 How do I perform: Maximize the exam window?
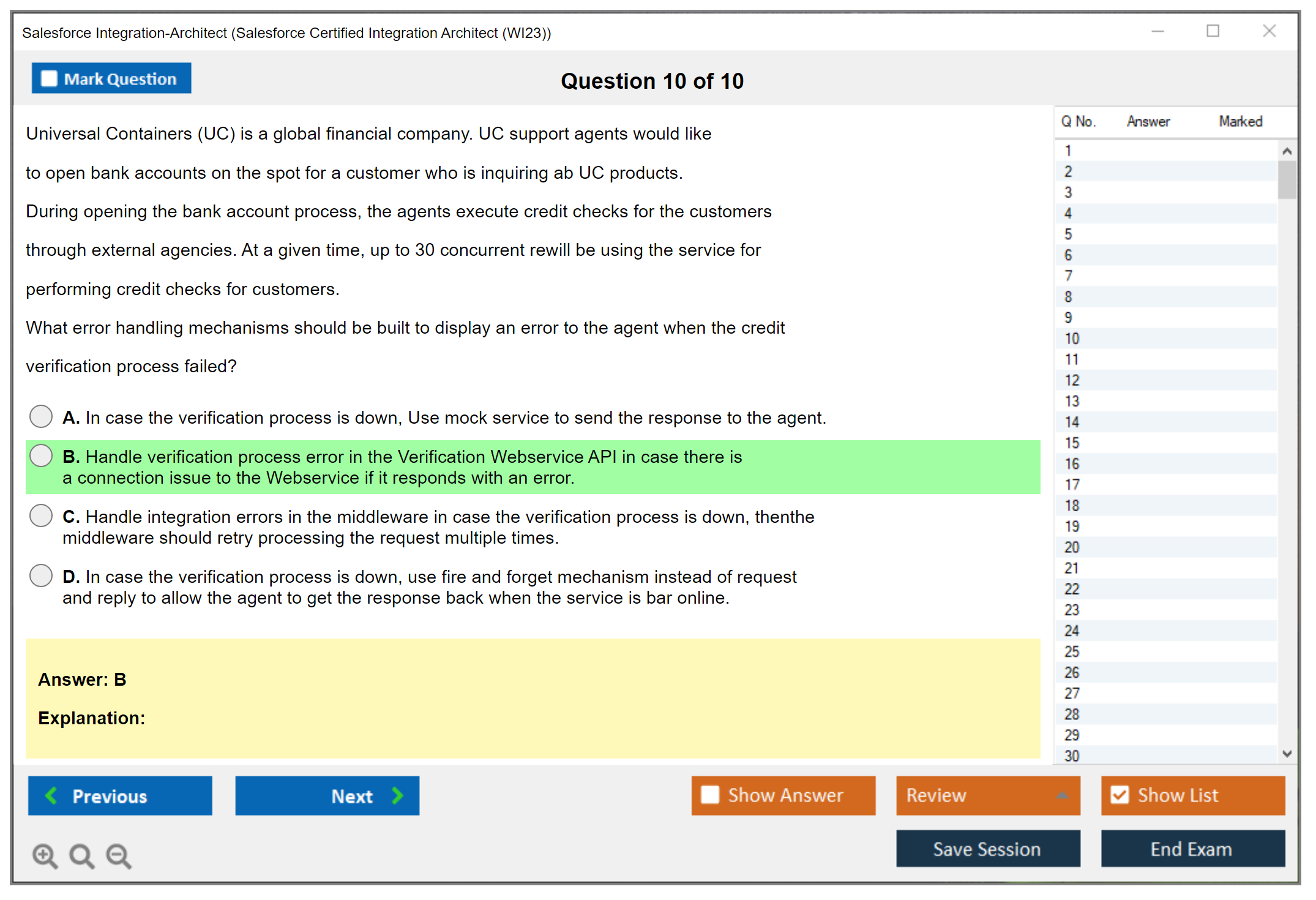1213,31
